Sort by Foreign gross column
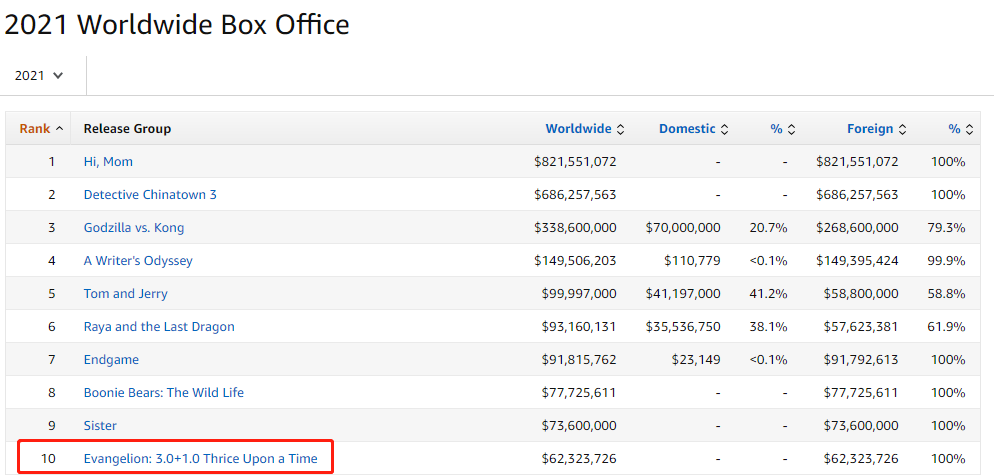The width and height of the screenshot is (994, 475). 876,129
